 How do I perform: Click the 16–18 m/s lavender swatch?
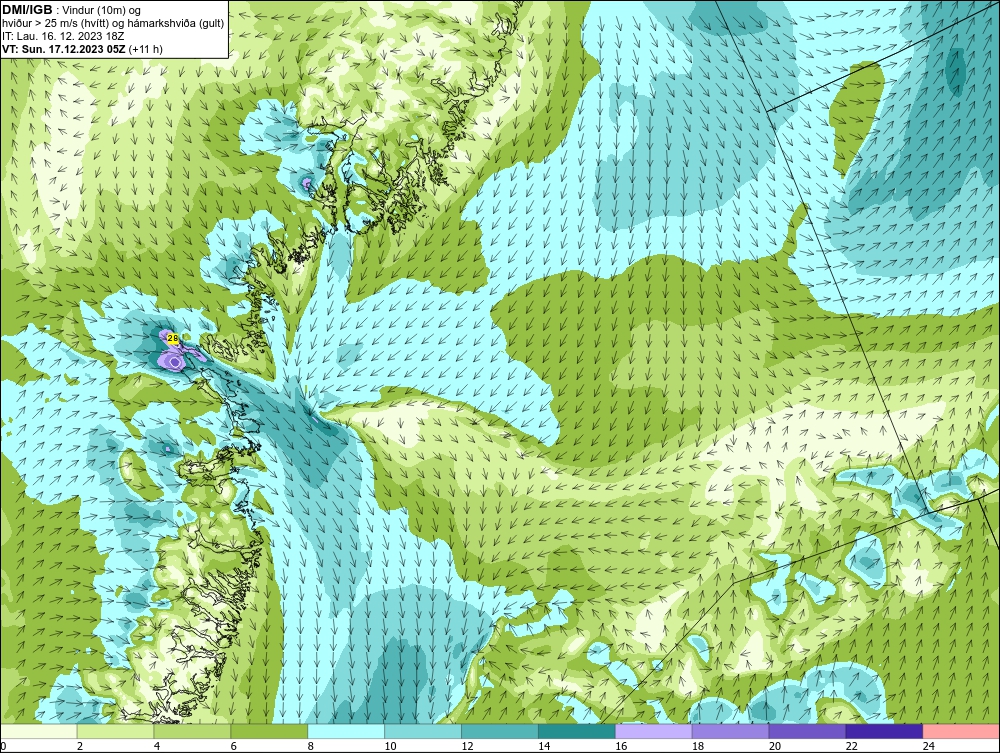(654, 731)
